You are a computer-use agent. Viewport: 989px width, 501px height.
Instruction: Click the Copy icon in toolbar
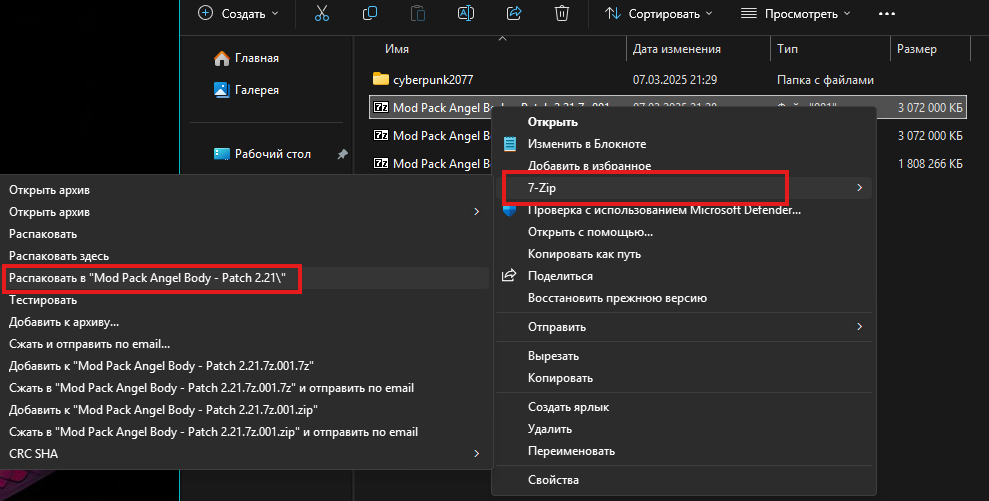[x=370, y=14]
